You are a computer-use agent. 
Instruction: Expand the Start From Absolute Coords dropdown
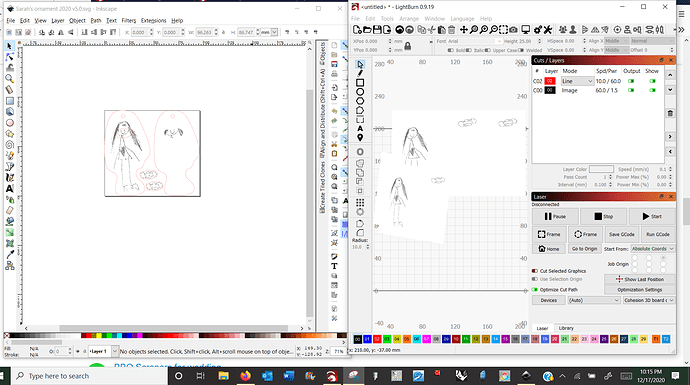tap(652, 249)
